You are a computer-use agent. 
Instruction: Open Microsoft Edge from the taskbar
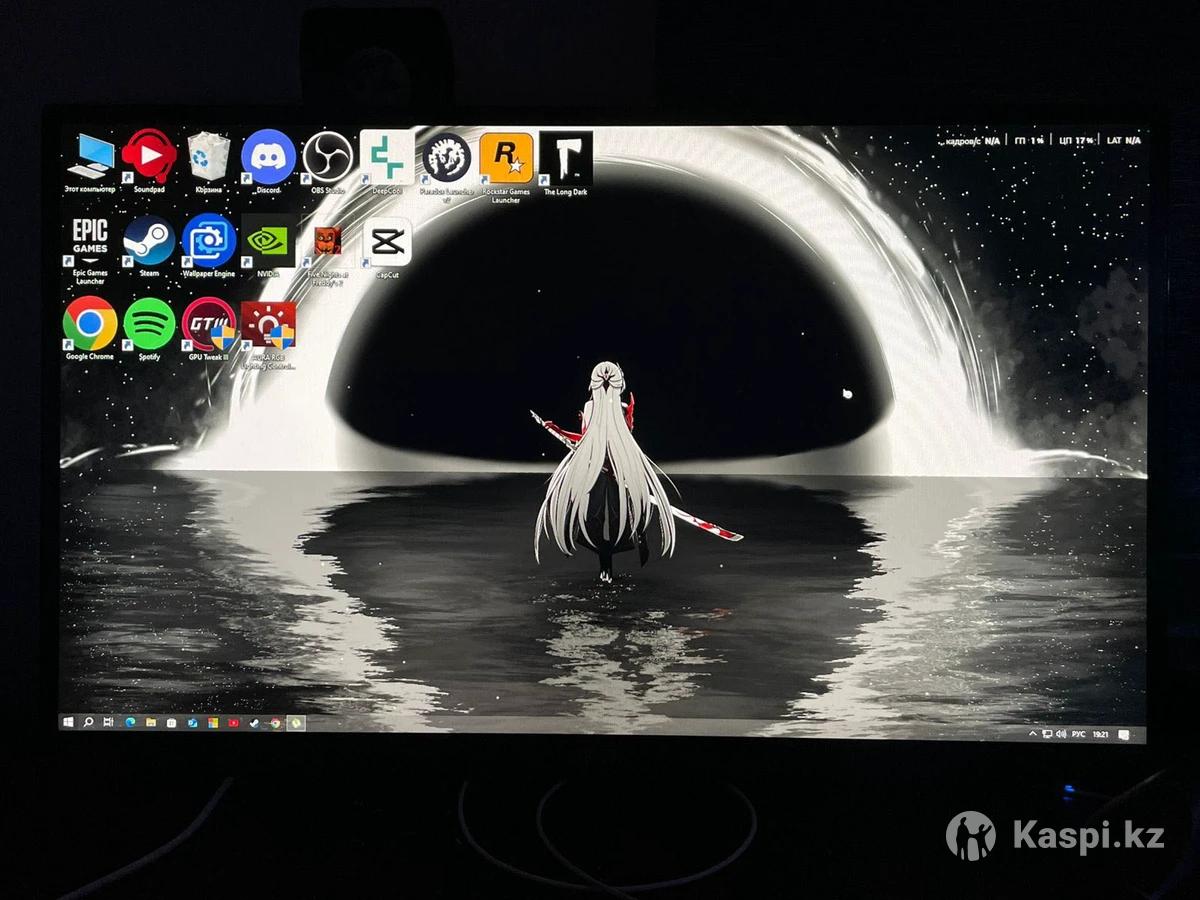130,722
